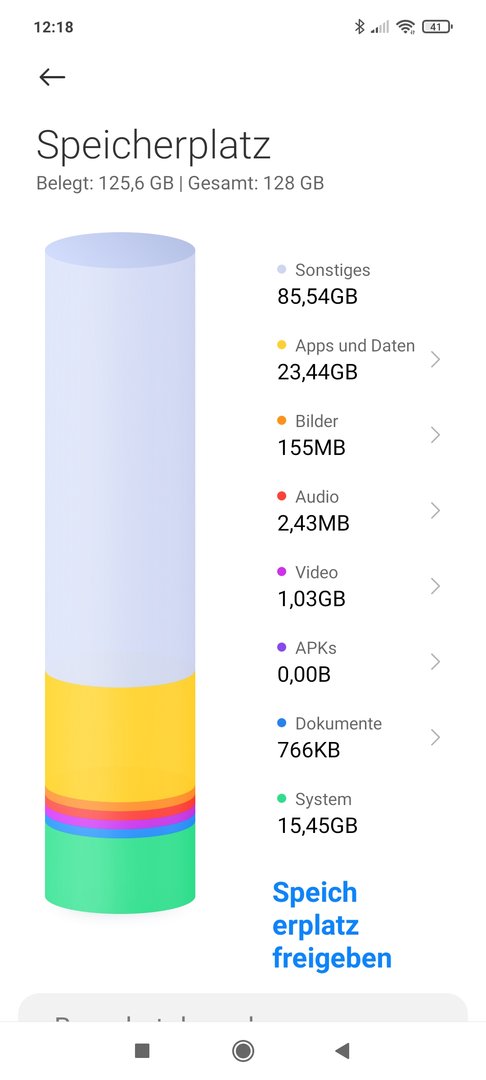Tap the back arrow icon
This screenshot has width=486, height=1080.
52,77
